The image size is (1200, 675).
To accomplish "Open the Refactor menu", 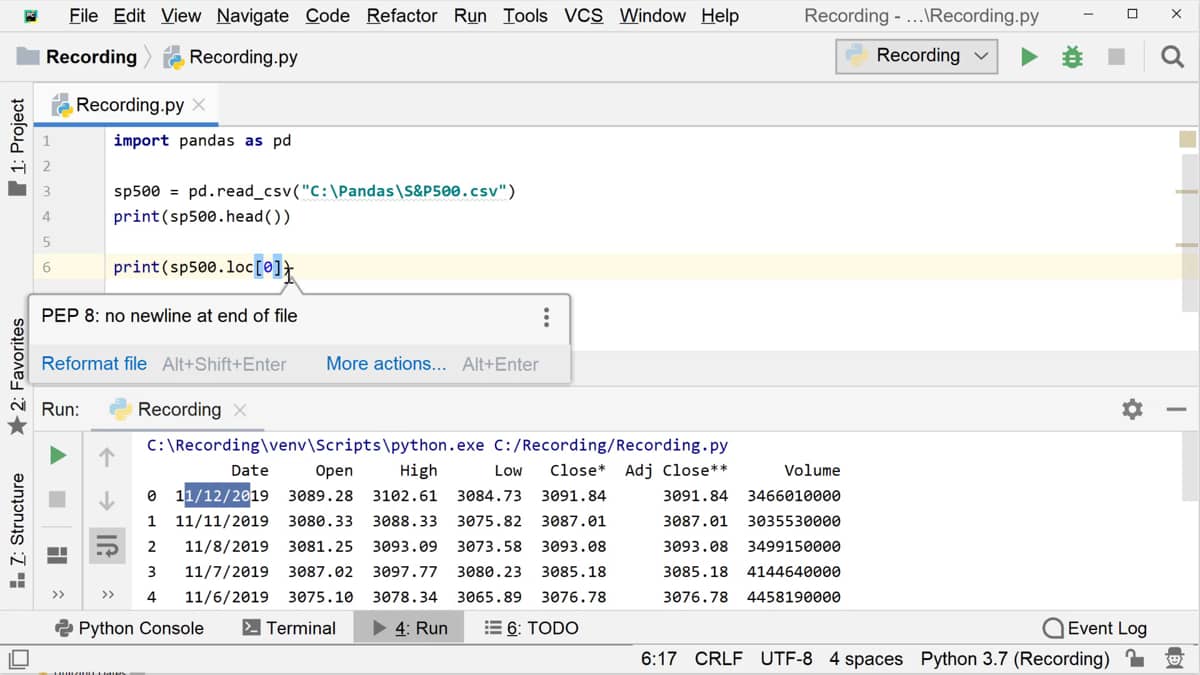I will point(402,16).
